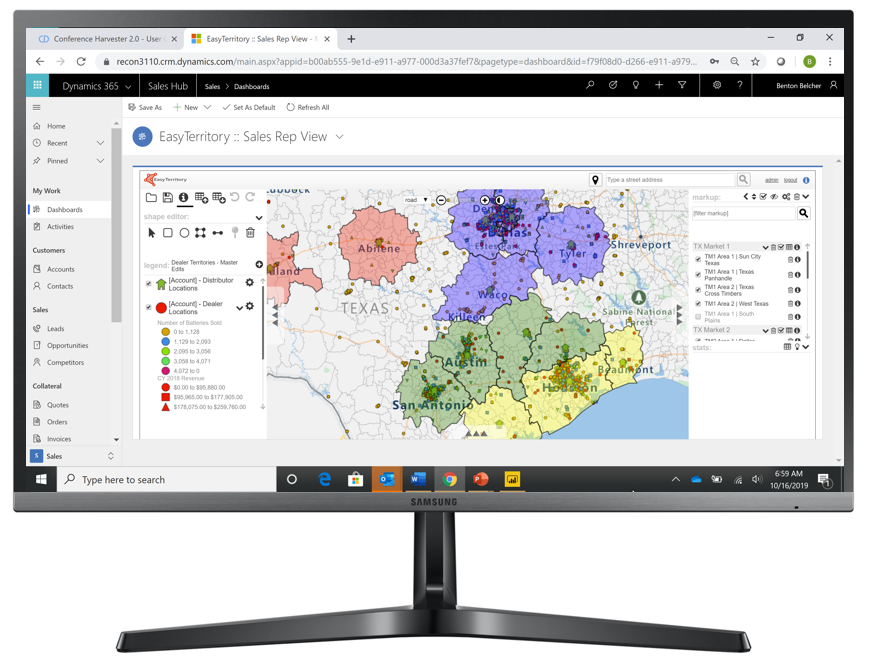Expand the stats section chevron
Screen dimensions: 874x668
tap(806, 347)
